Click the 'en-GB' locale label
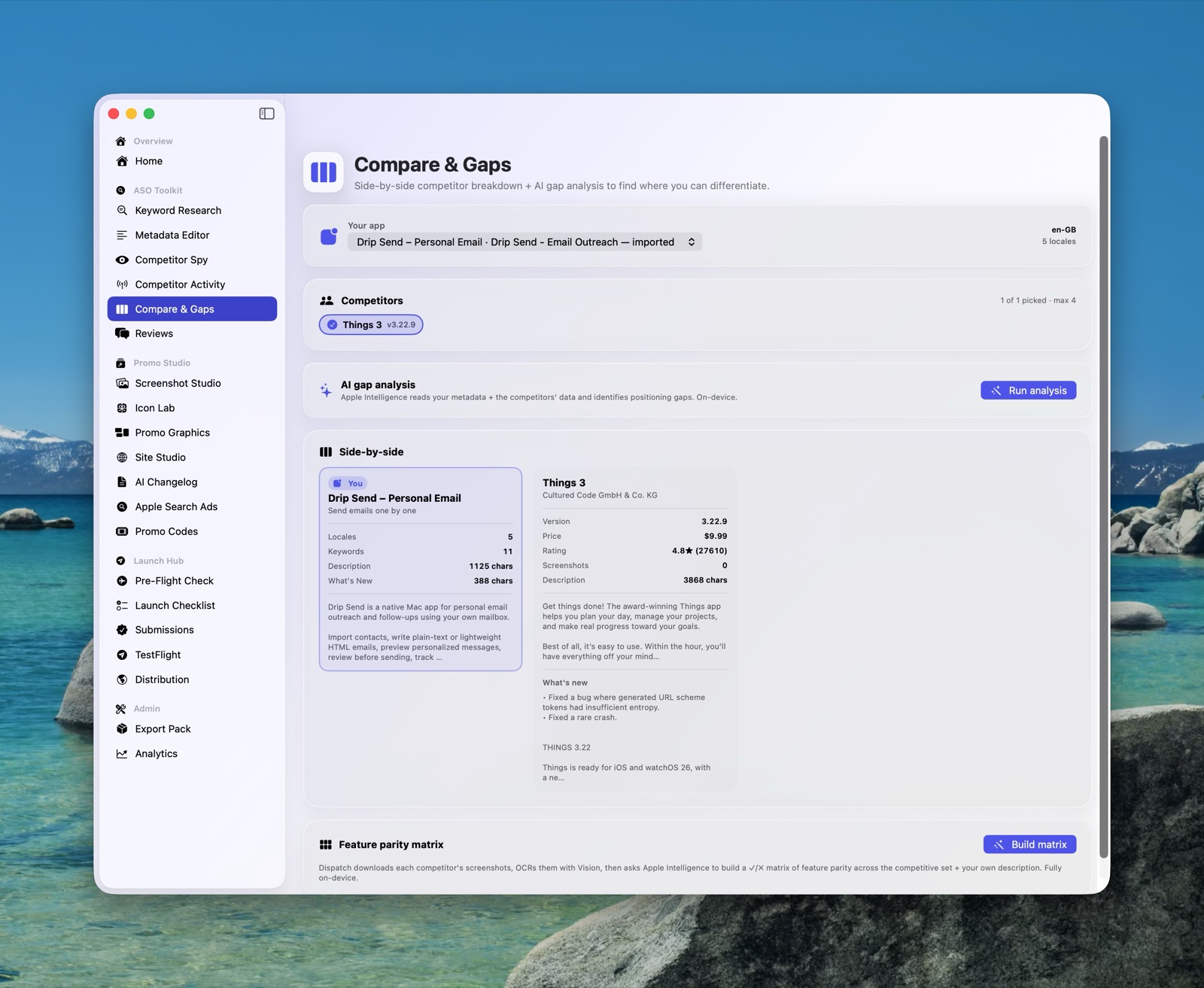This screenshot has width=1204, height=988. [1063, 230]
